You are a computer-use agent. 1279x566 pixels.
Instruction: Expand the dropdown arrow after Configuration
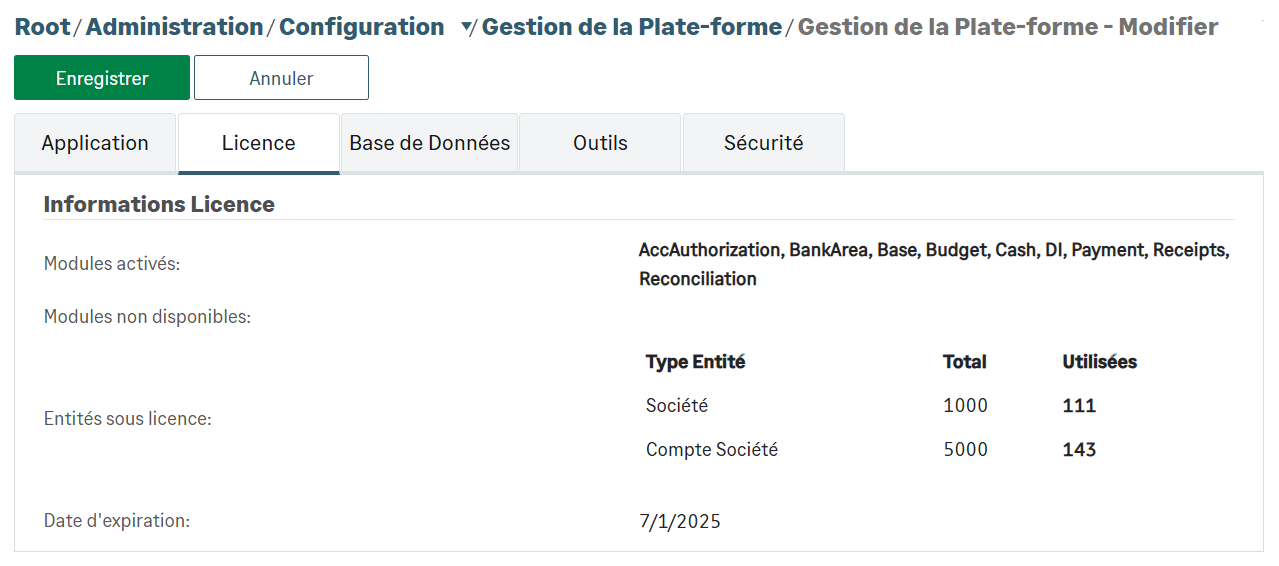click(466, 29)
